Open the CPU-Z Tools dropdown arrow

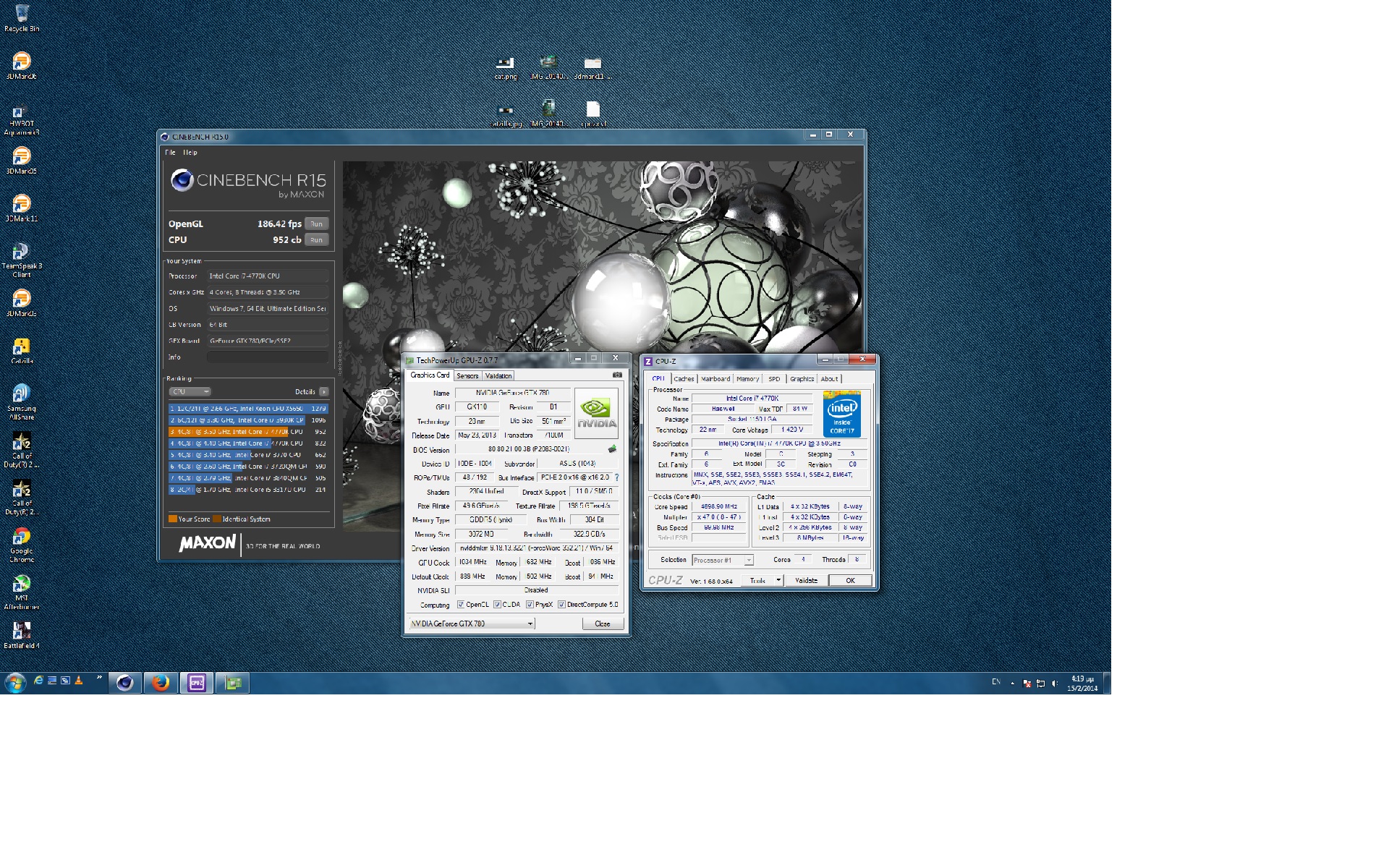[x=778, y=580]
